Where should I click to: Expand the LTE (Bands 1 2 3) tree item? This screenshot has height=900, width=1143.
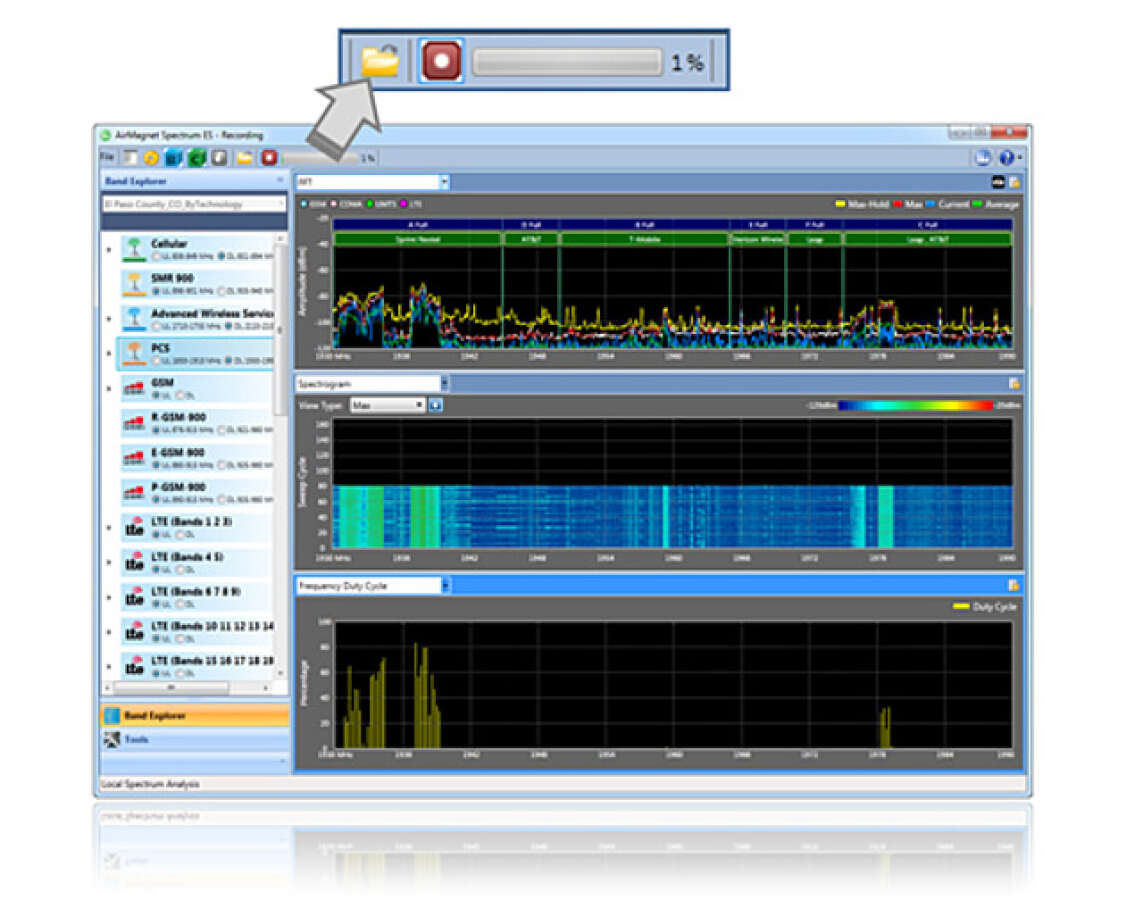(x=109, y=528)
